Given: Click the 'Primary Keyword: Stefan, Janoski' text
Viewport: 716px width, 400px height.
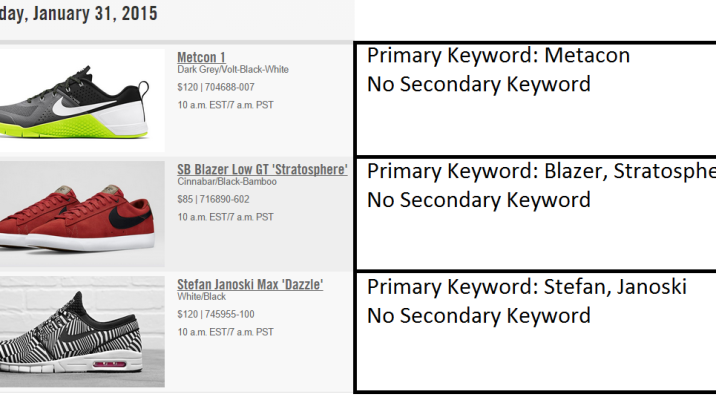Looking at the screenshot, I should (x=526, y=287).
